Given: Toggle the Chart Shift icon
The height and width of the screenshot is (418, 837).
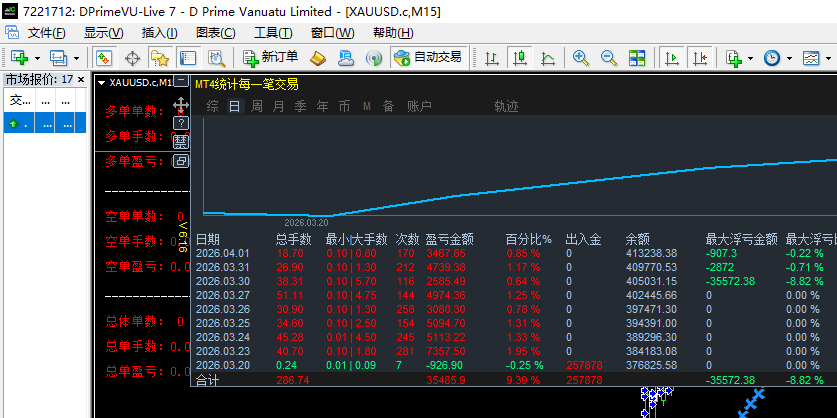Looking at the screenshot, I should point(700,58).
